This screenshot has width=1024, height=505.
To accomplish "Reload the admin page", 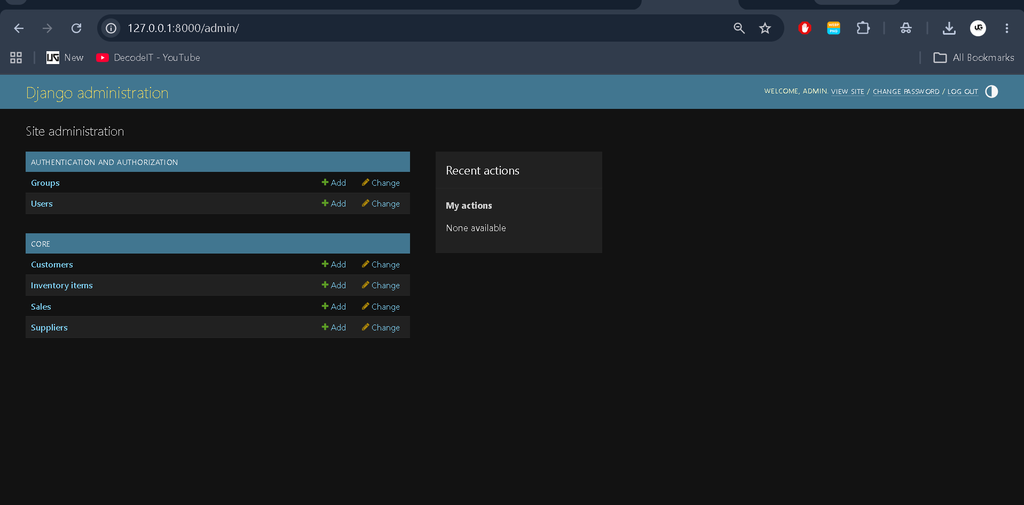I will tap(76, 28).
